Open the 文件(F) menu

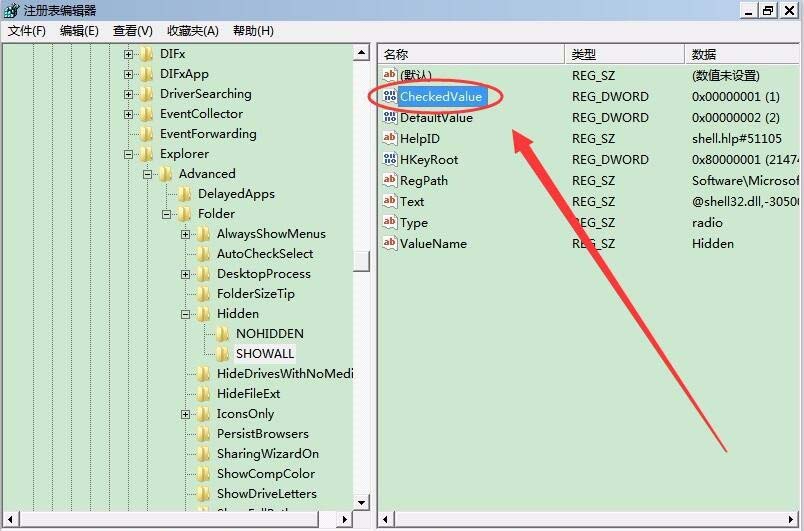pyautogui.click(x=27, y=31)
